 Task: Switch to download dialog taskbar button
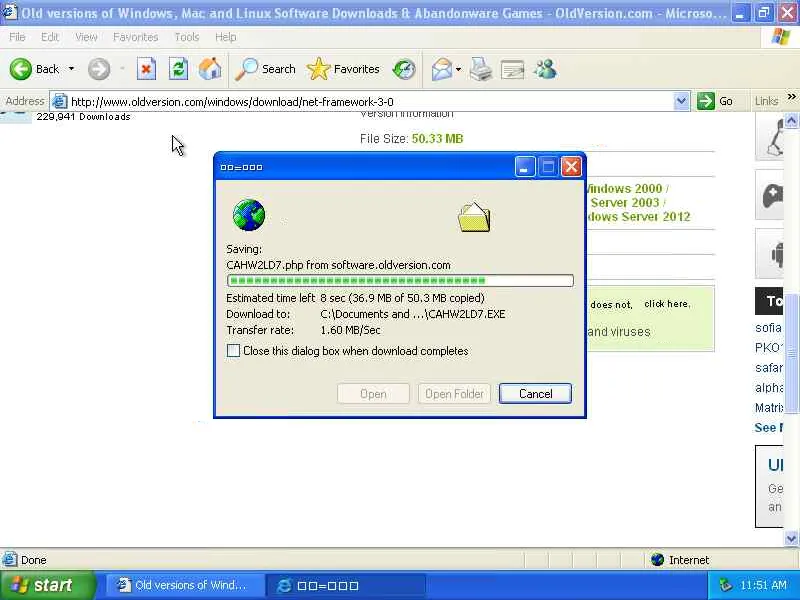345,585
